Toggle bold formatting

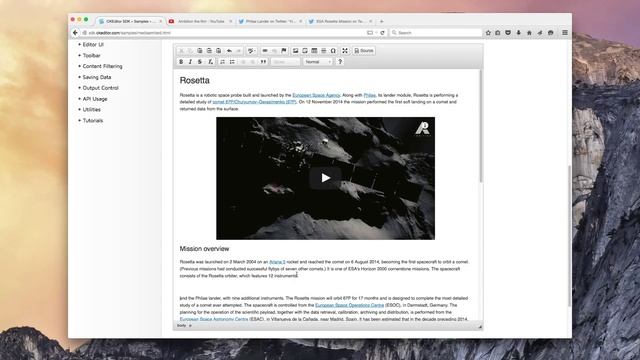(181, 62)
